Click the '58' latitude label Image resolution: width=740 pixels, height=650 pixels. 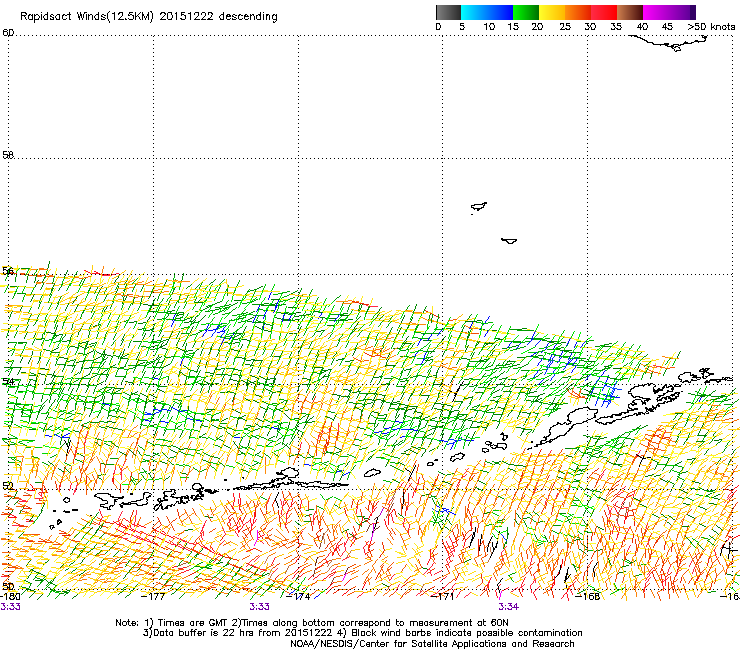point(8,155)
